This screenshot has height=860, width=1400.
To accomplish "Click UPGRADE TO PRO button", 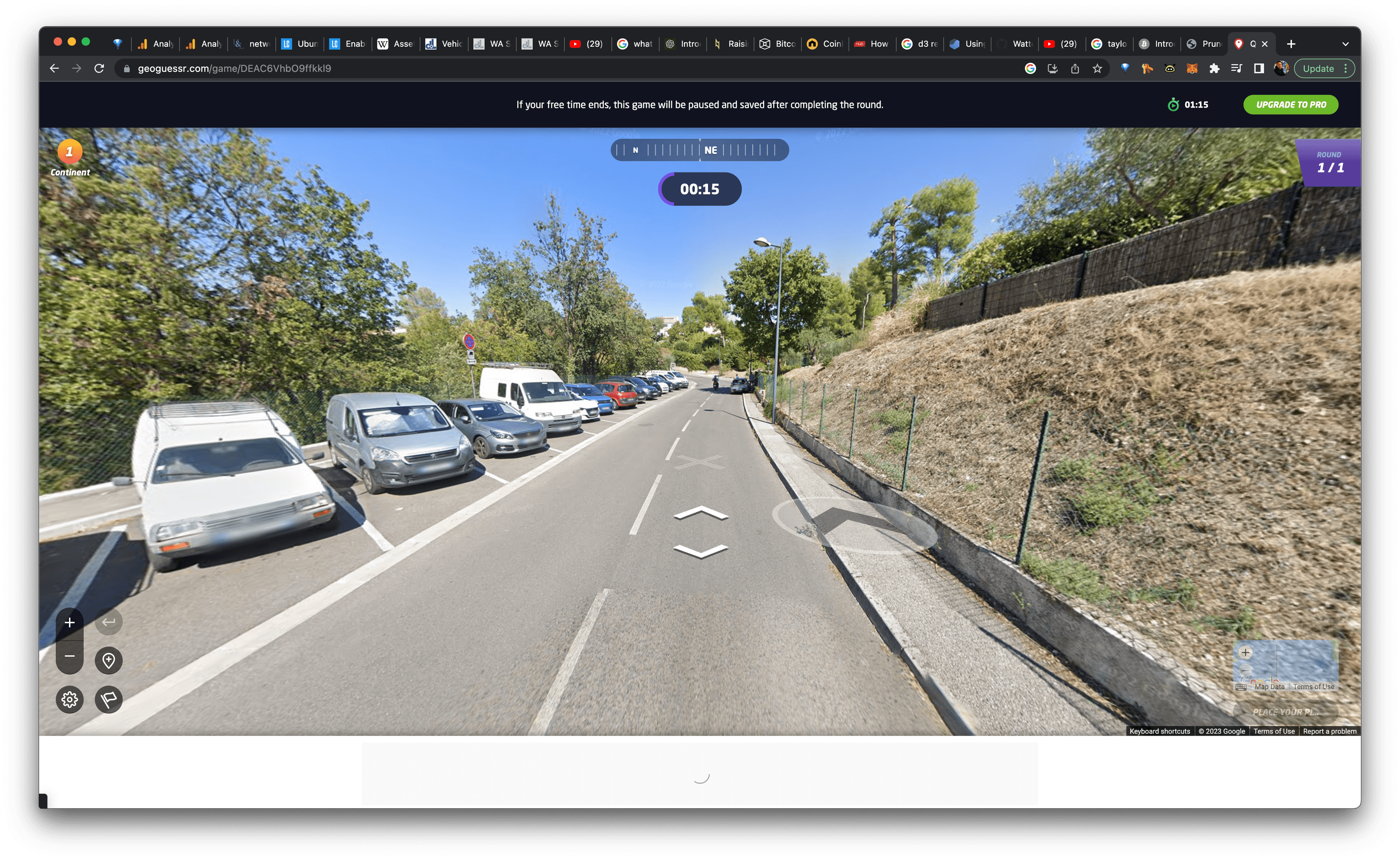I will (1290, 105).
